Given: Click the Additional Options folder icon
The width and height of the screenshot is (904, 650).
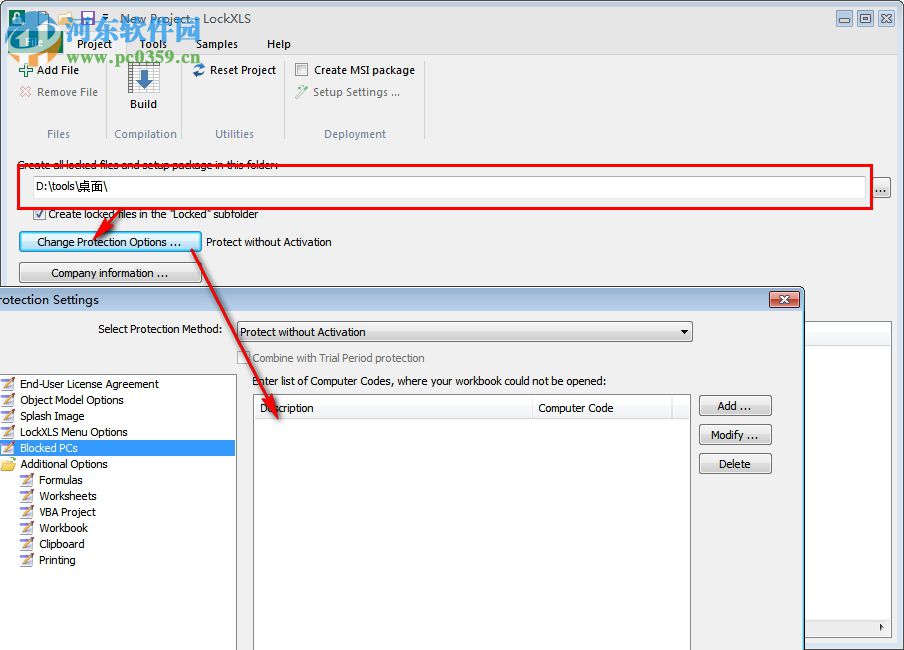Looking at the screenshot, I should 9,464.
